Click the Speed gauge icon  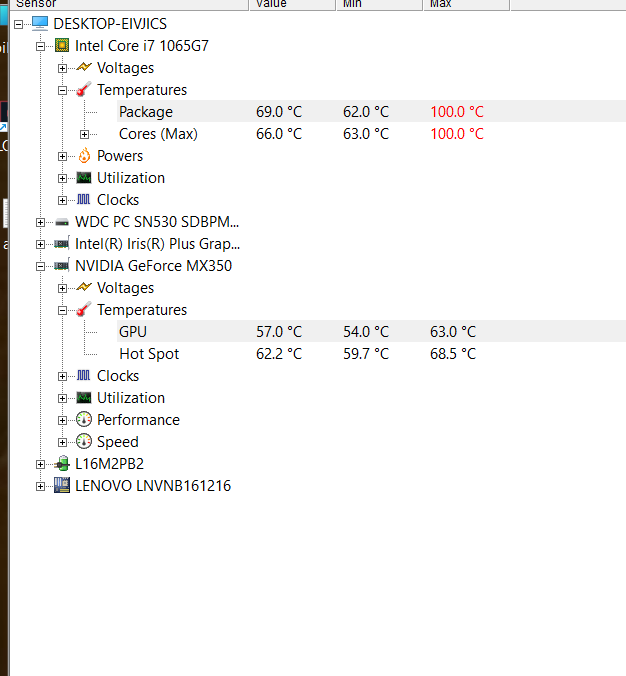click(84, 441)
